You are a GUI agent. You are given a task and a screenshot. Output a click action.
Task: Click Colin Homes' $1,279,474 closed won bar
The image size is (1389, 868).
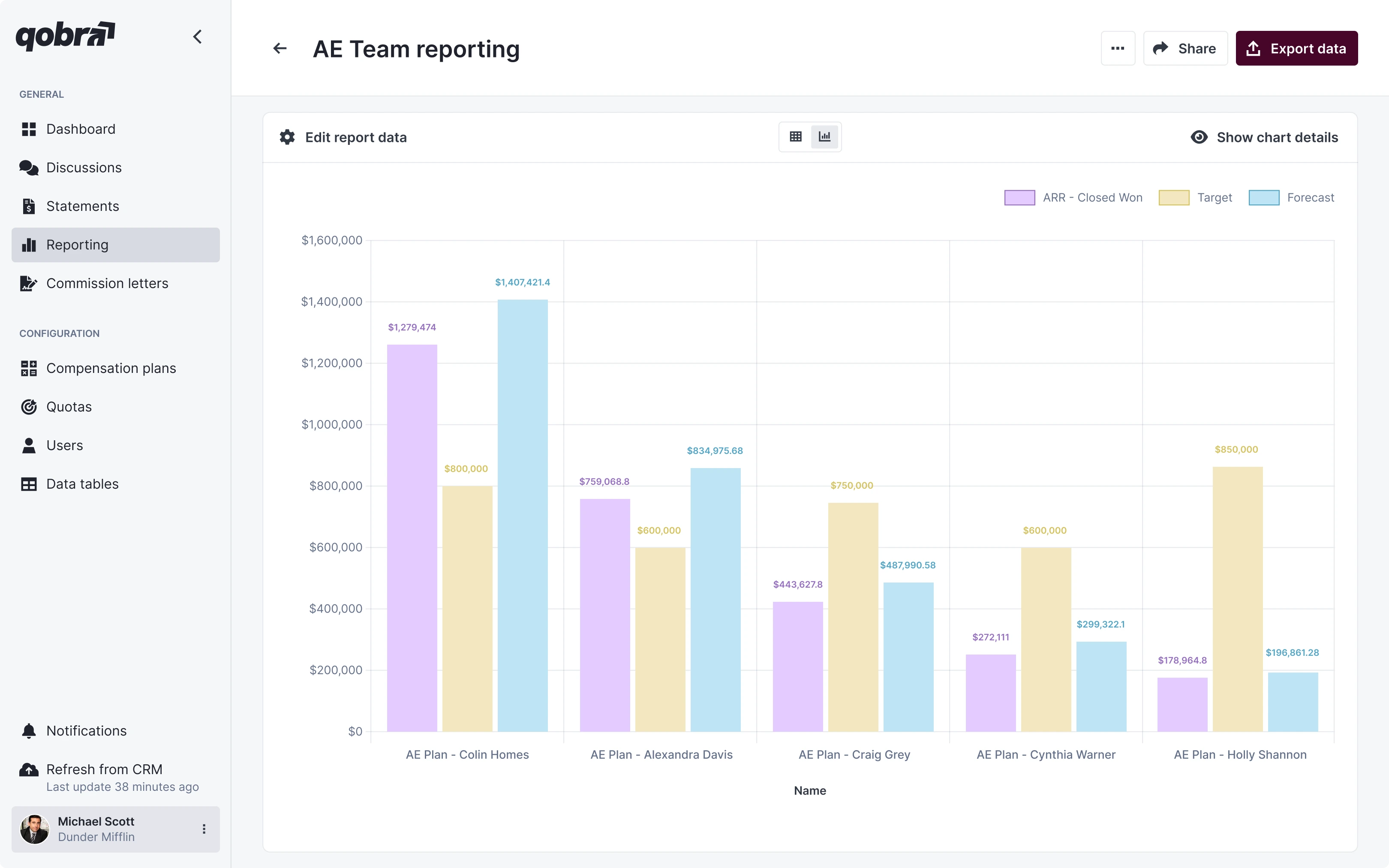point(412,538)
